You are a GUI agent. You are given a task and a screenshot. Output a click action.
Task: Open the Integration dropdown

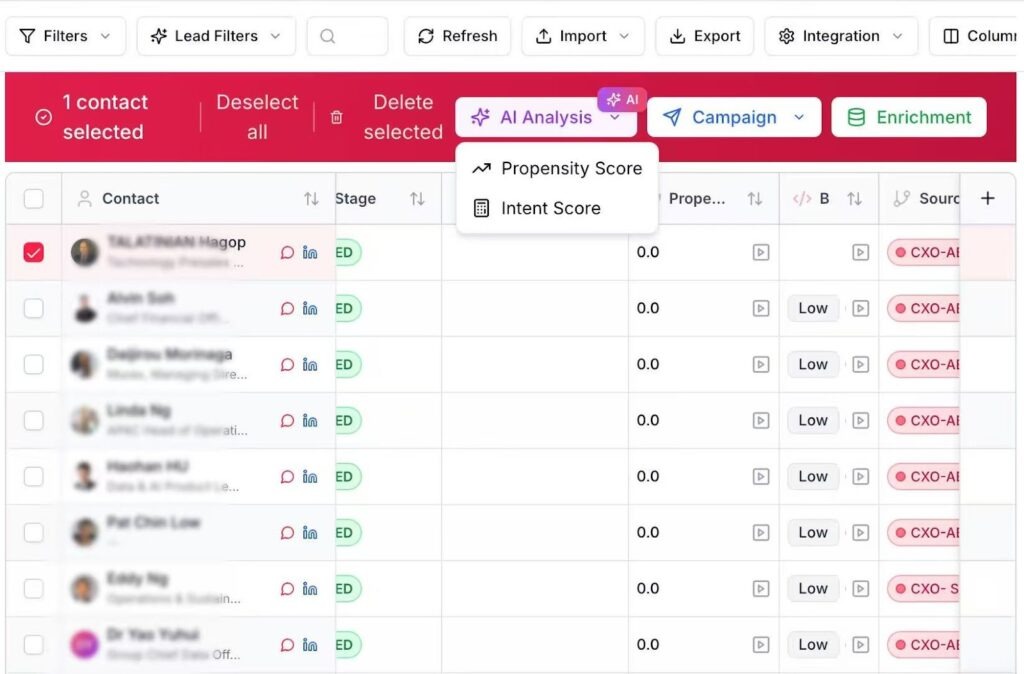tap(840, 36)
